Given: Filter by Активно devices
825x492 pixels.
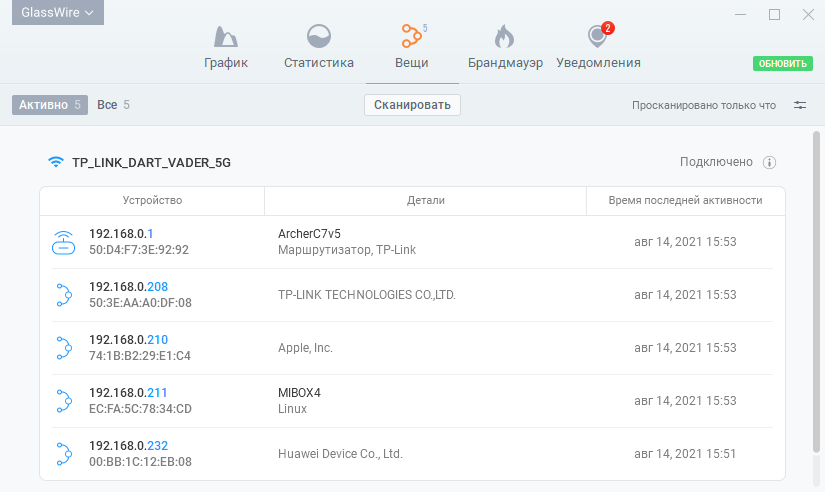Looking at the screenshot, I should [x=50, y=105].
